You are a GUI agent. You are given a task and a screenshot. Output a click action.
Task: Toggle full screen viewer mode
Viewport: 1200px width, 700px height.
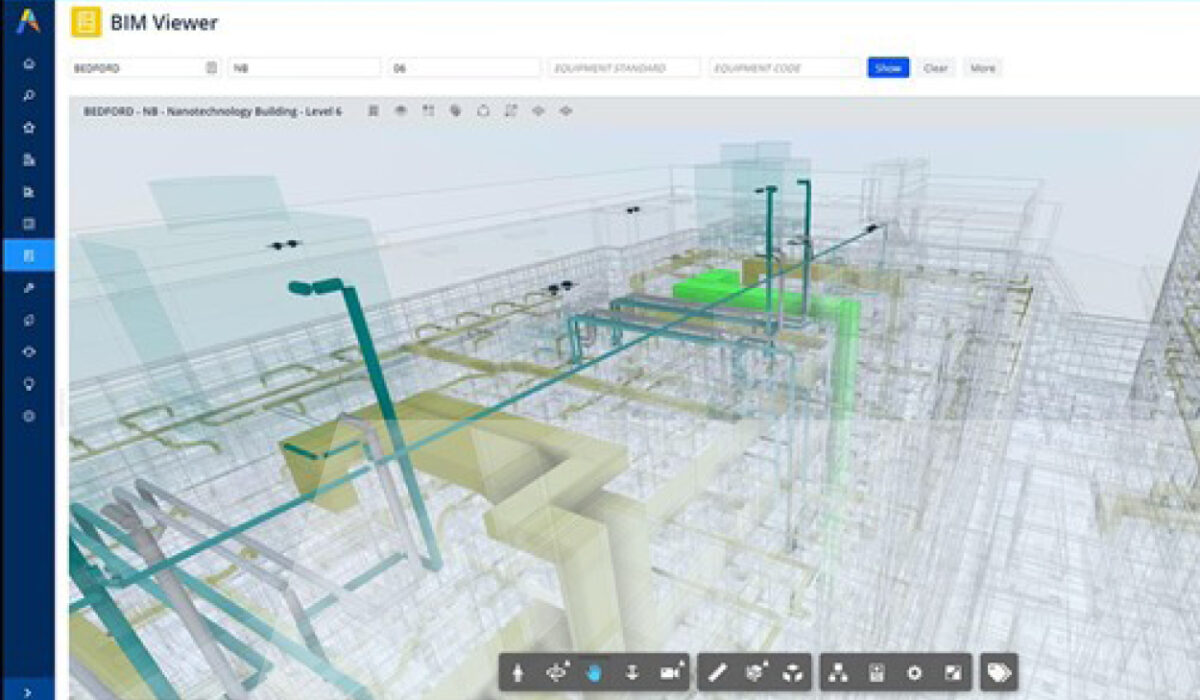pos(951,673)
